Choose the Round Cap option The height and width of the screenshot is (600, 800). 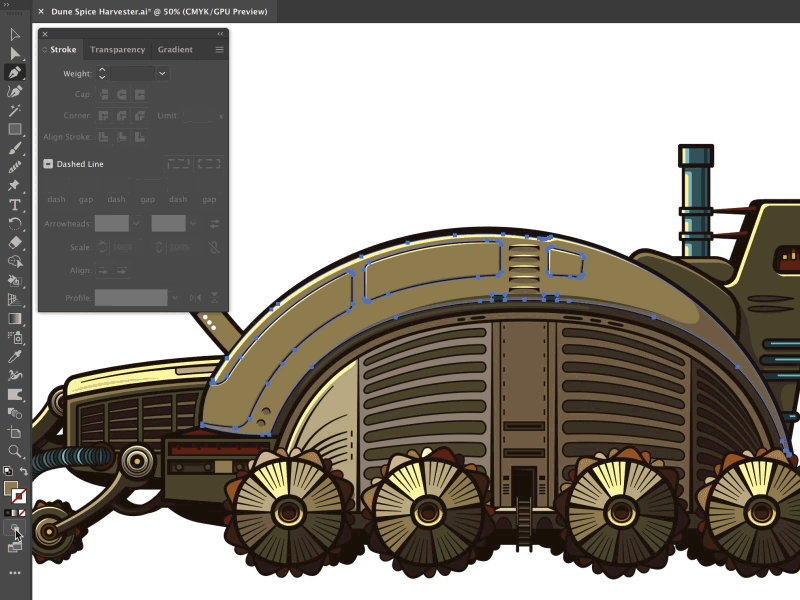pyautogui.click(x=121, y=94)
